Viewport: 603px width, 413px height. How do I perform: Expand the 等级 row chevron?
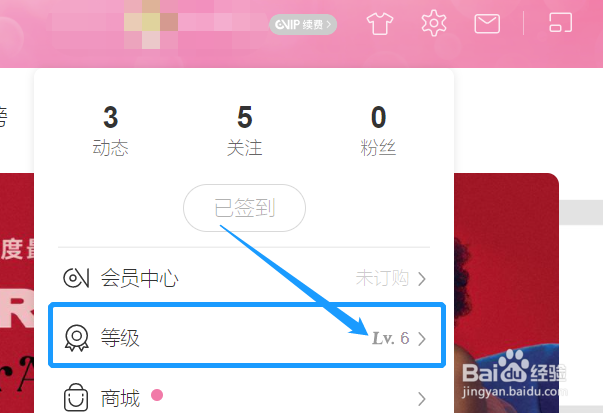tap(422, 339)
